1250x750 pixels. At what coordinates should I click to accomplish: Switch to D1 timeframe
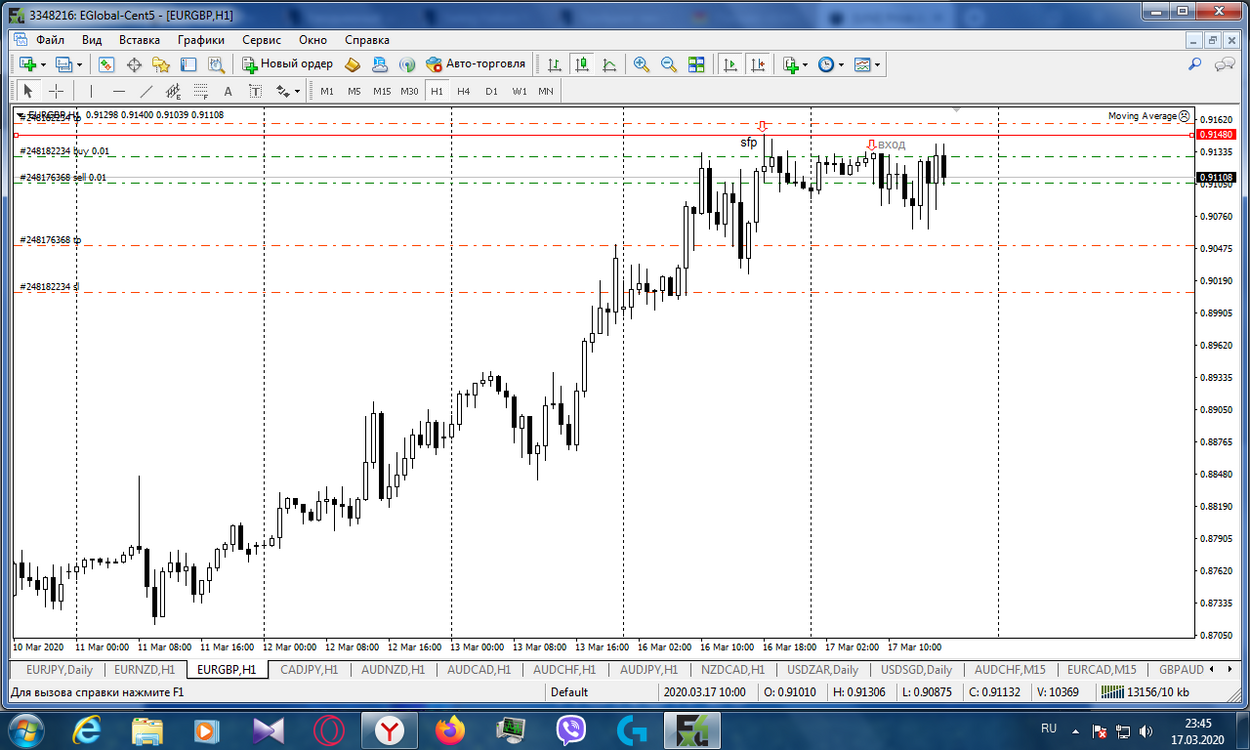pyautogui.click(x=491, y=91)
